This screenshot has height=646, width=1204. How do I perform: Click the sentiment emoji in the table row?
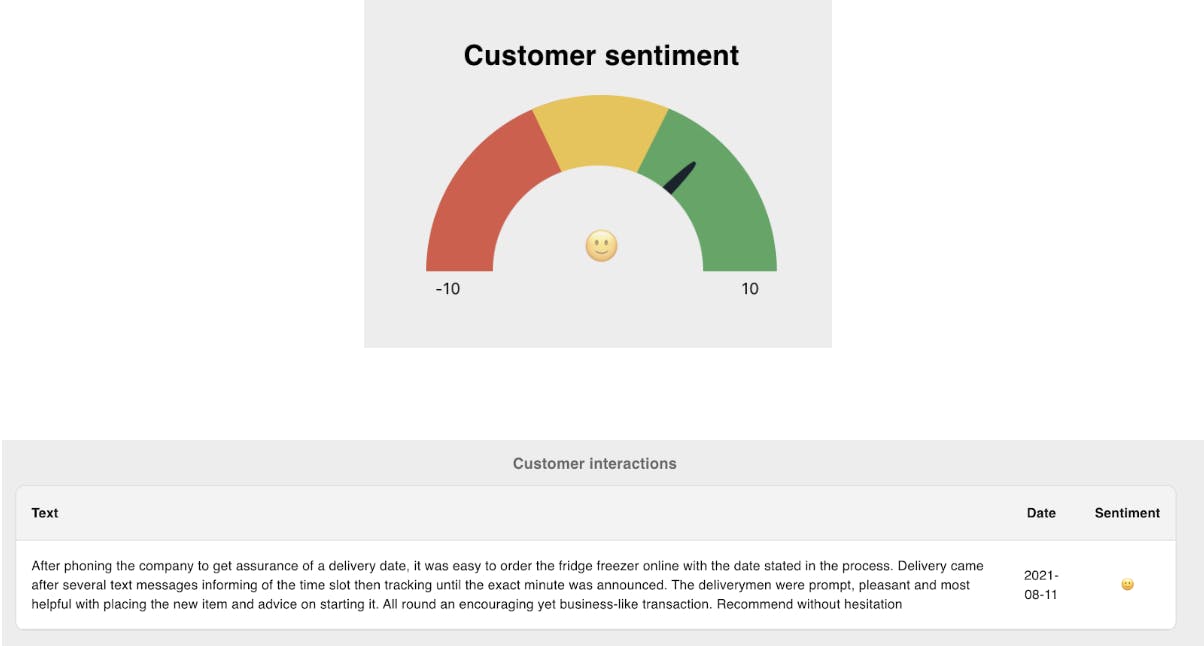(x=1127, y=585)
